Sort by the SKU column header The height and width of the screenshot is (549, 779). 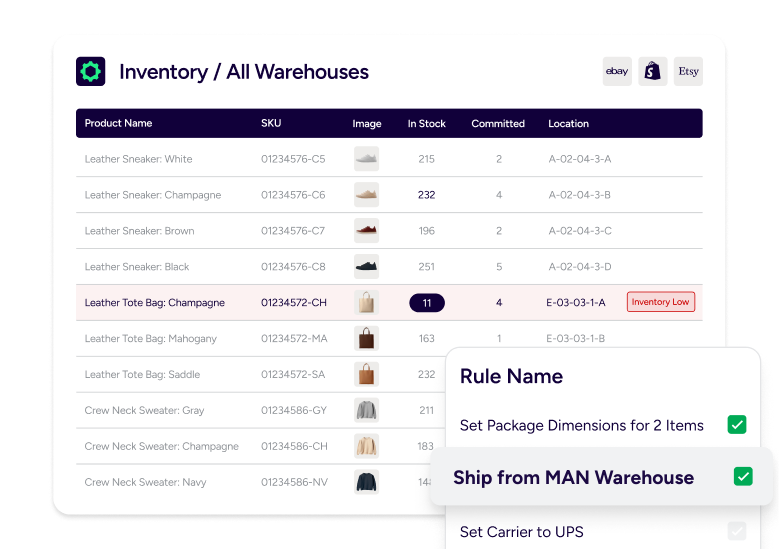[x=271, y=124]
